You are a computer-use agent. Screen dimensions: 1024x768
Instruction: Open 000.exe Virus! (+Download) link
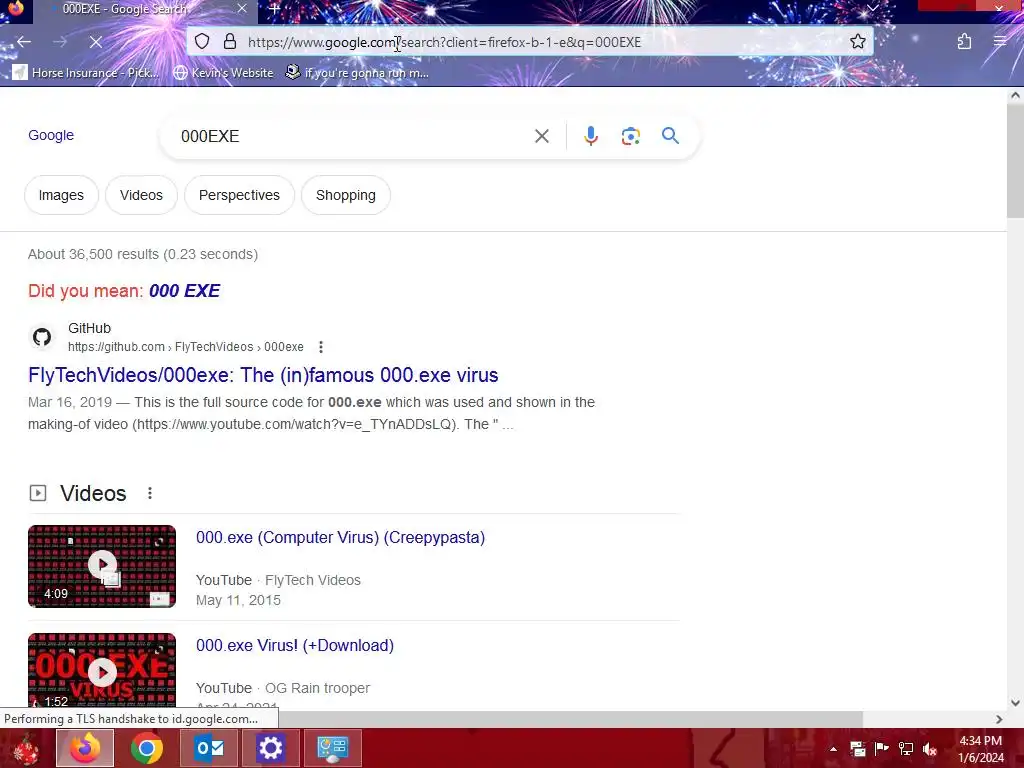(295, 645)
